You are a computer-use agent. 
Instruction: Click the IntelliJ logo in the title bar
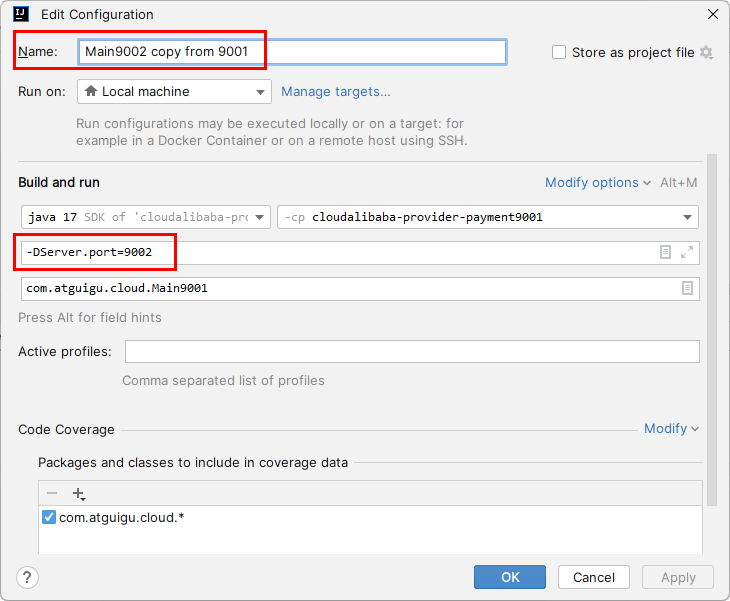click(x=21, y=15)
